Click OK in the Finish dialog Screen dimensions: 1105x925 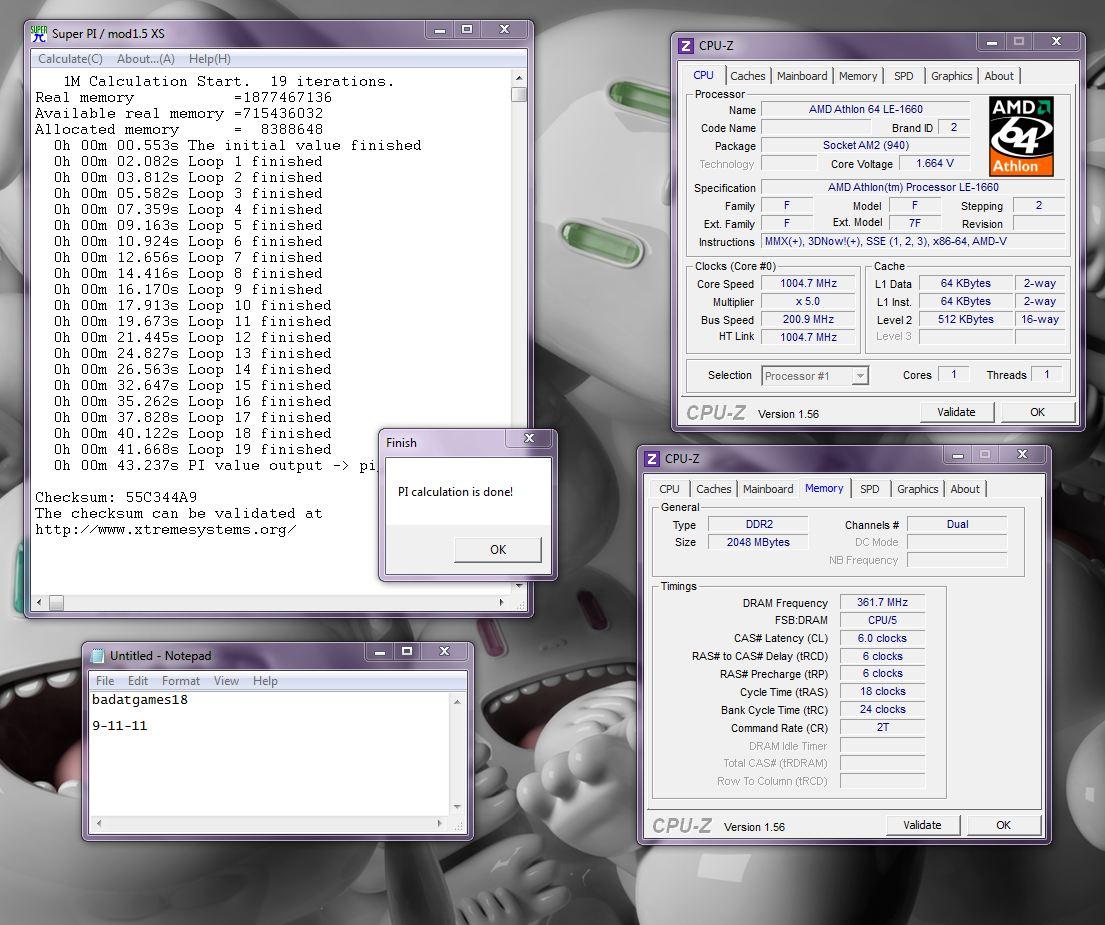[x=498, y=550]
